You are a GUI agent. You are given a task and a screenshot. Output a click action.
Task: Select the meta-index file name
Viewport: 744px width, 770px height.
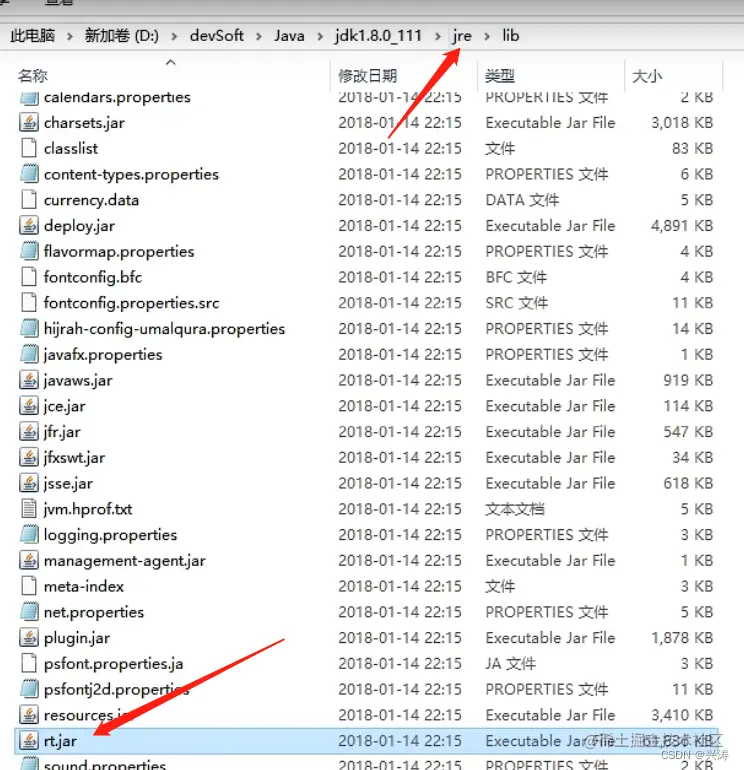click(83, 586)
